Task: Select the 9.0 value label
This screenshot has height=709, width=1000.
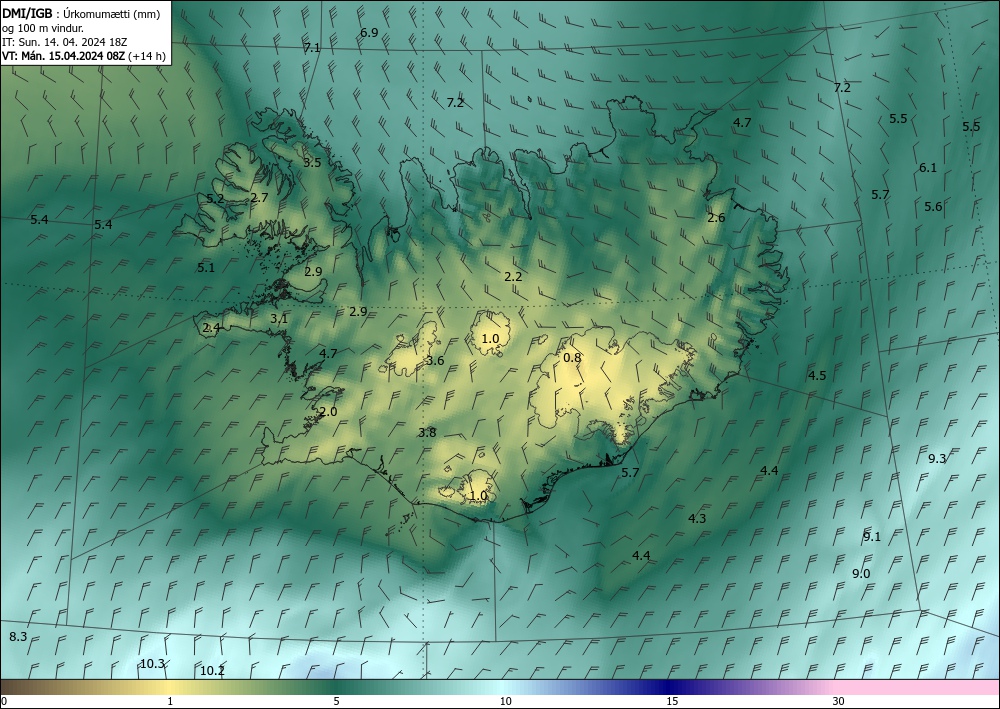Action: tap(861, 574)
